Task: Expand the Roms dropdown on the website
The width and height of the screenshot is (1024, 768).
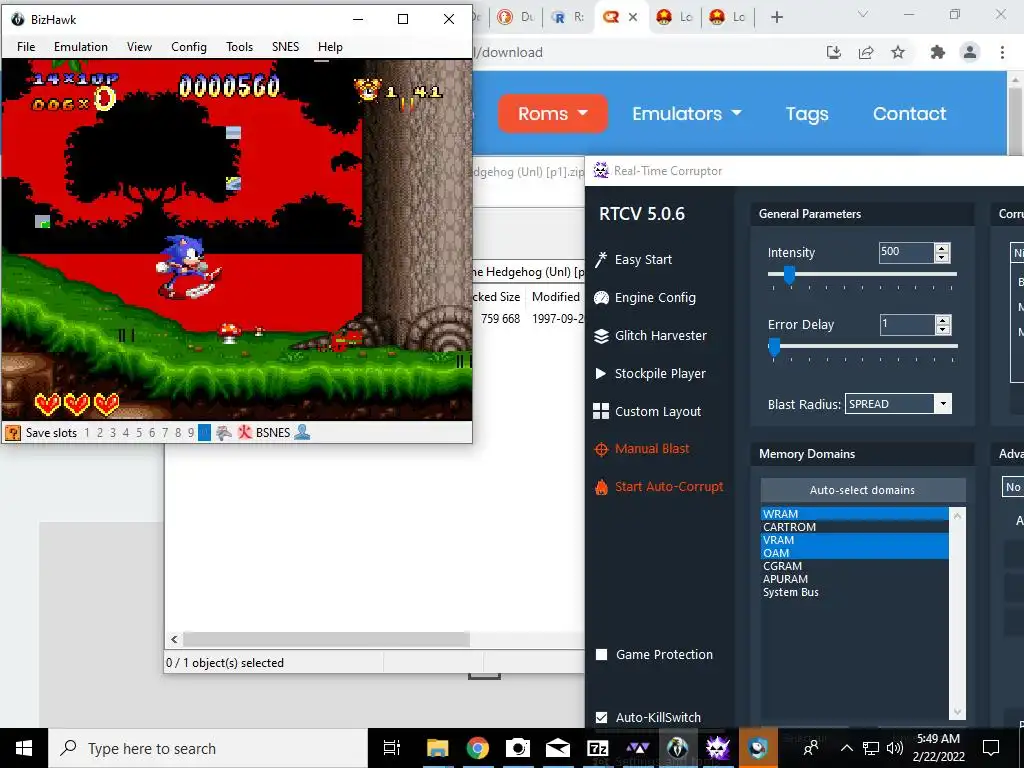Action: pyautogui.click(x=552, y=114)
